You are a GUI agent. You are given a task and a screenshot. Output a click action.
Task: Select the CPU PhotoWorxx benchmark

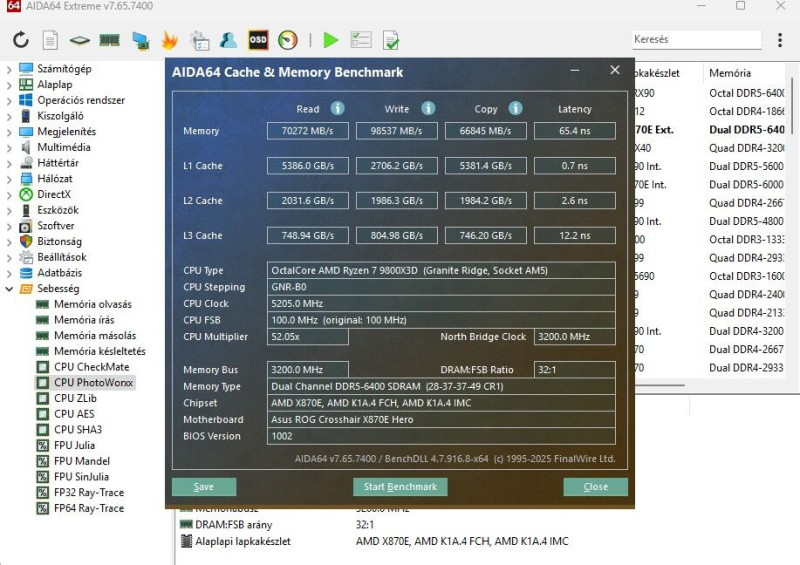pos(93,383)
